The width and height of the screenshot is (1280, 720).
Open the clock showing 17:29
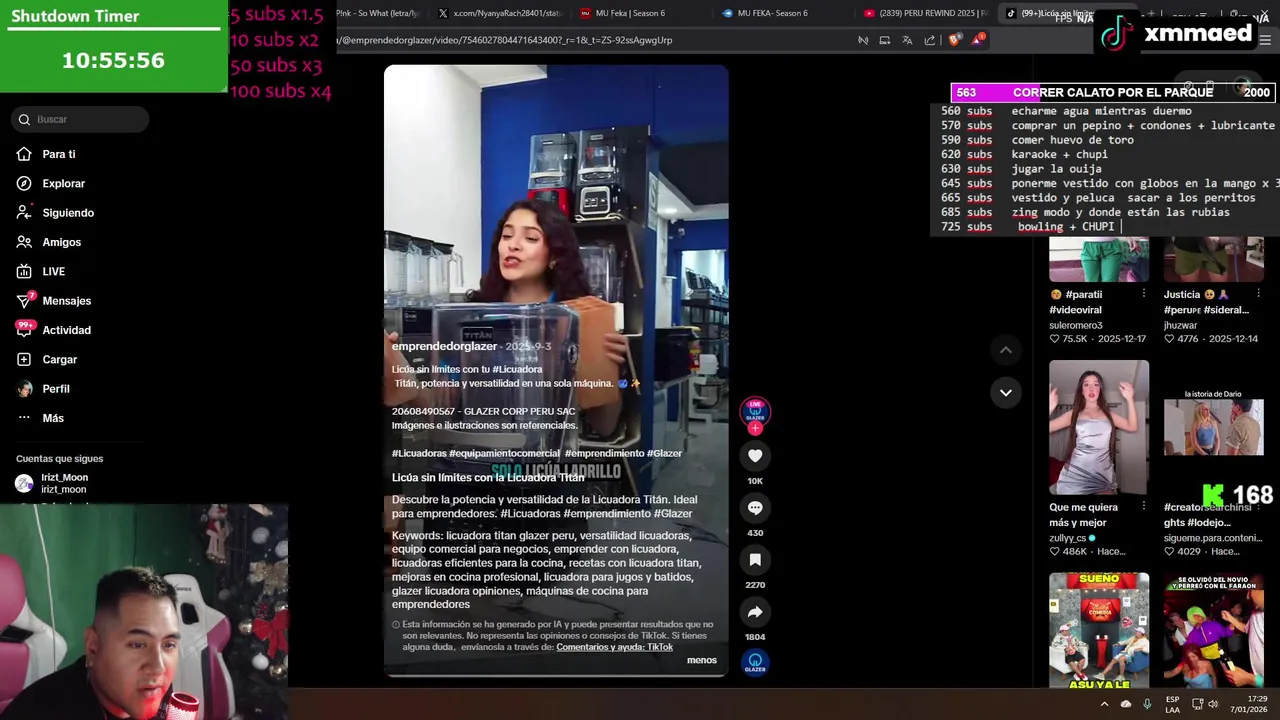1248,704
